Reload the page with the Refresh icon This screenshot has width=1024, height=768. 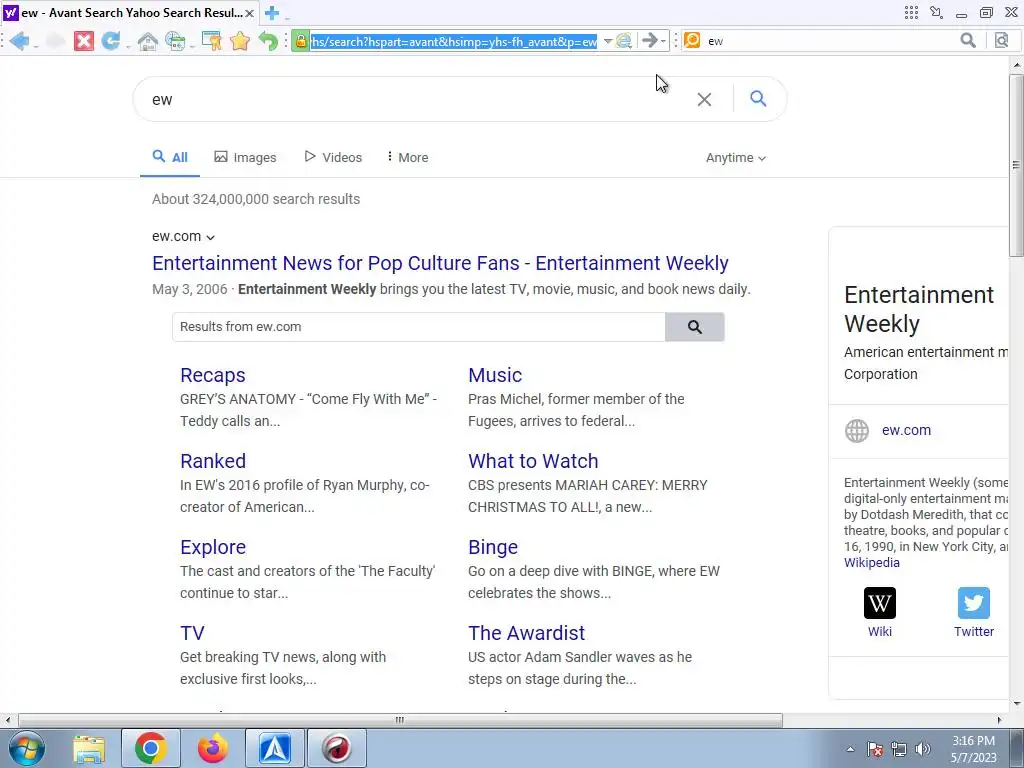(110, 41)
